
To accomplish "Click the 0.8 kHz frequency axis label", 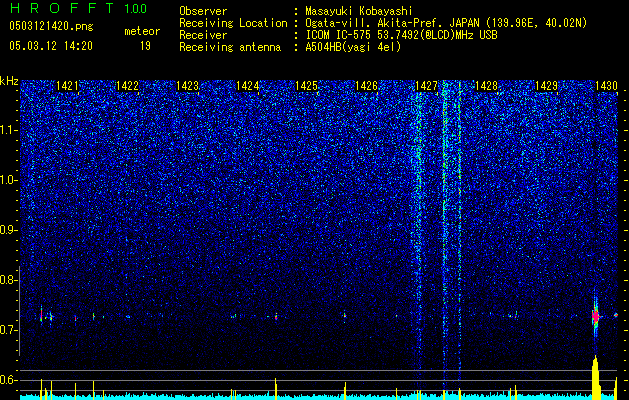I will coord(8,280).
